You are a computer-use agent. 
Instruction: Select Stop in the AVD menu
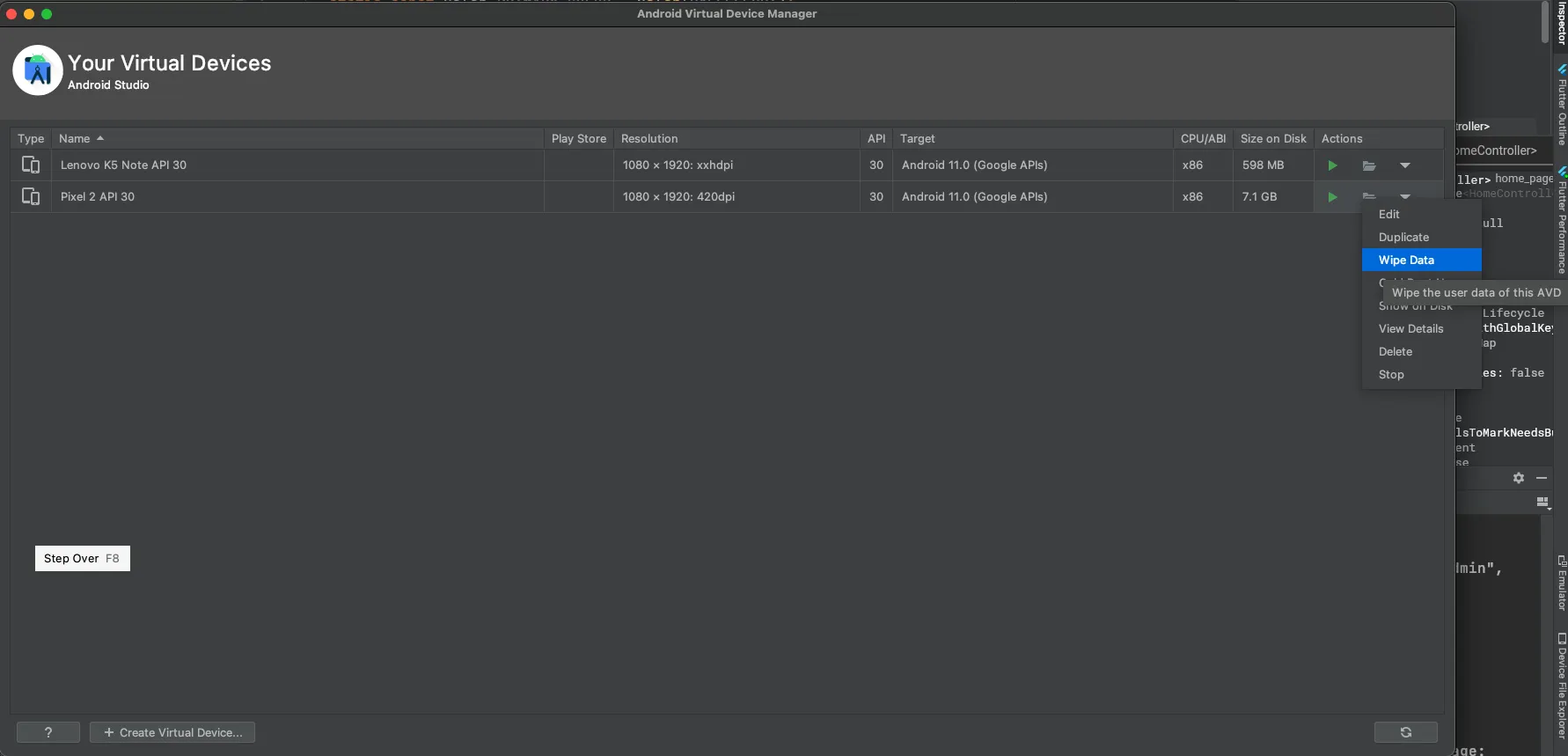pyautogui.click(x=1422, y=374)
